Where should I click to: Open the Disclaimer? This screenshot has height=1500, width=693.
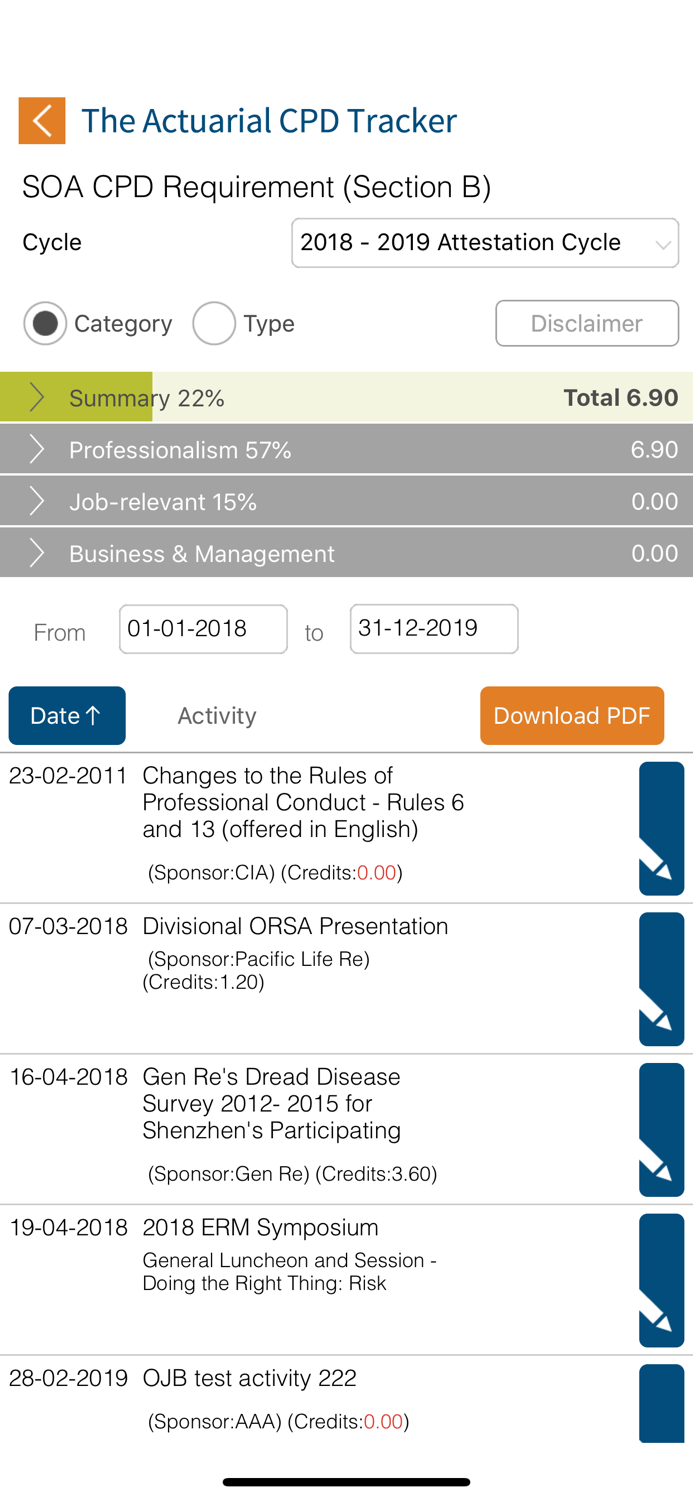point(586,323)
